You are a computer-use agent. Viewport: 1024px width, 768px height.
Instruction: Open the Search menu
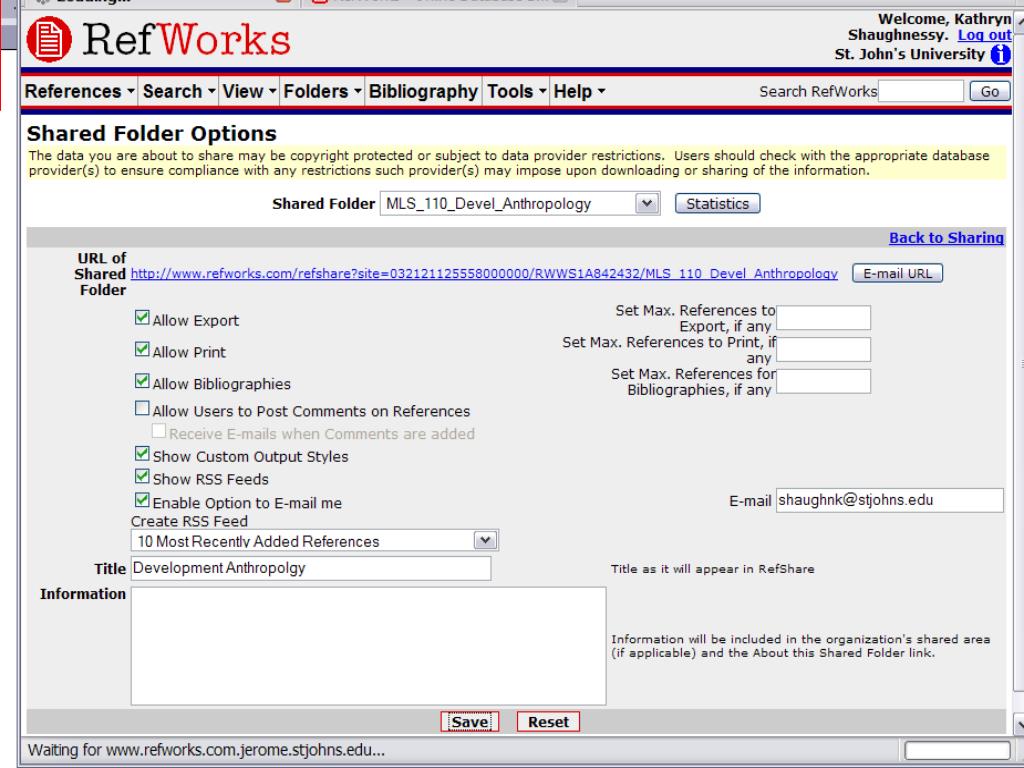[x=179, y=91]
